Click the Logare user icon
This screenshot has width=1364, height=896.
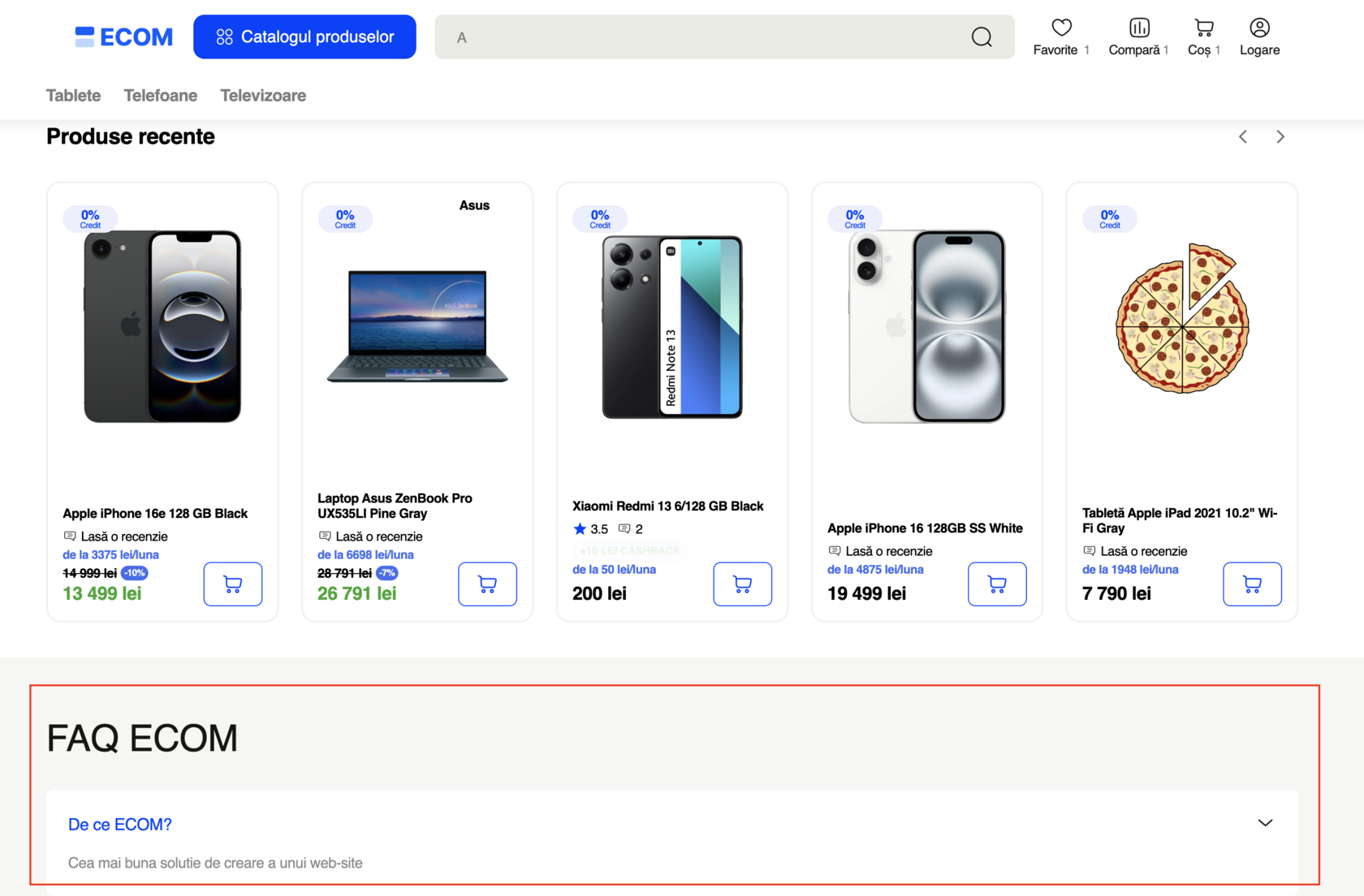1259,28
